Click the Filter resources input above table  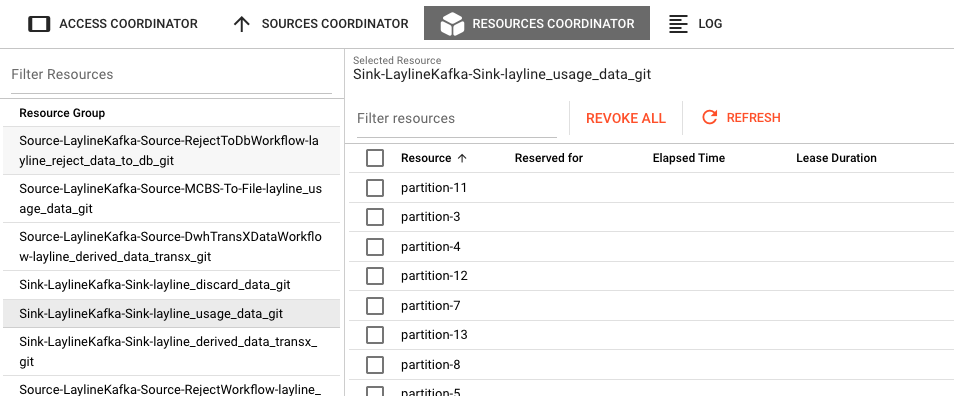pos(456,119)
